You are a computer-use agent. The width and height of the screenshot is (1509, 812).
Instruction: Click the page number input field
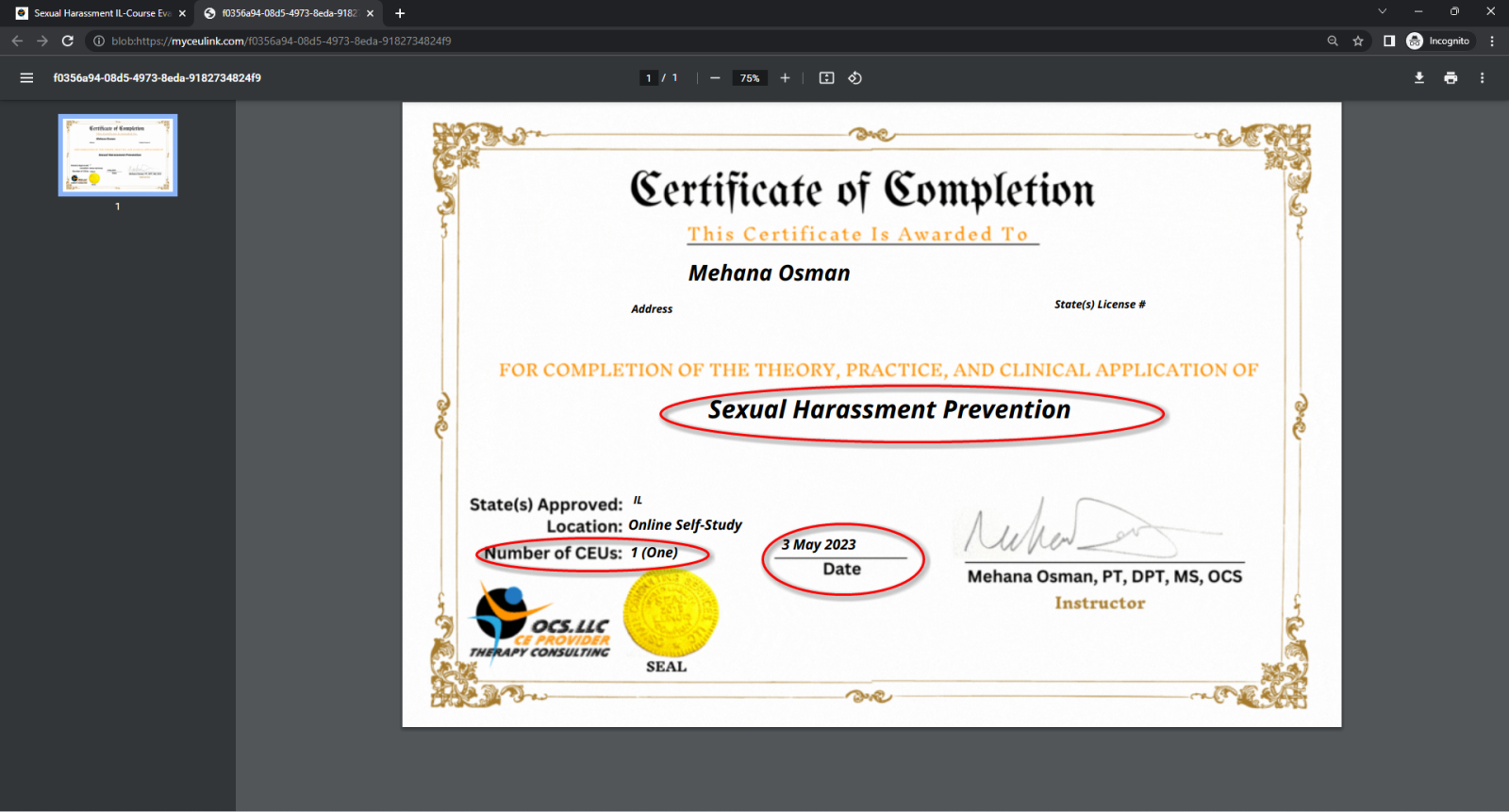649,78
